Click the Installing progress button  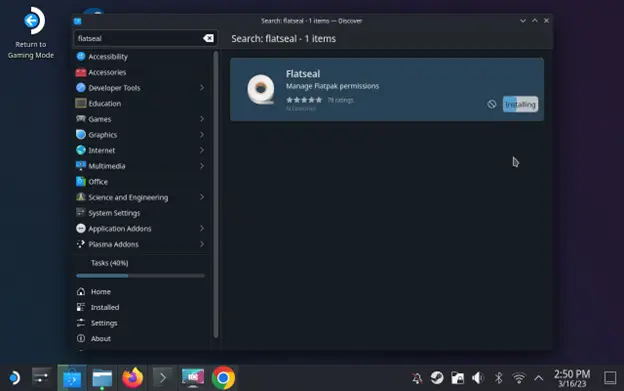[x=520, y=104]
